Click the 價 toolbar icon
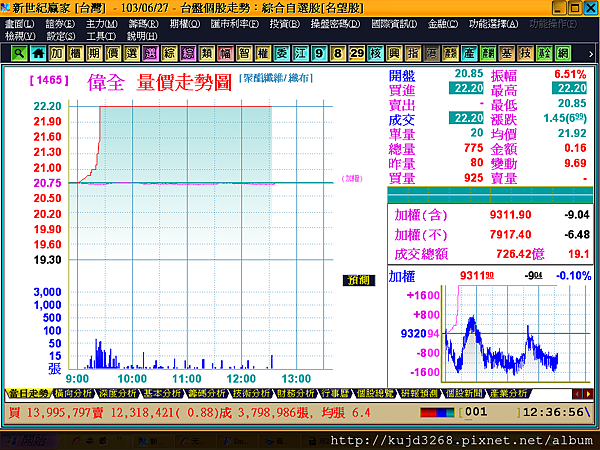 113,53
